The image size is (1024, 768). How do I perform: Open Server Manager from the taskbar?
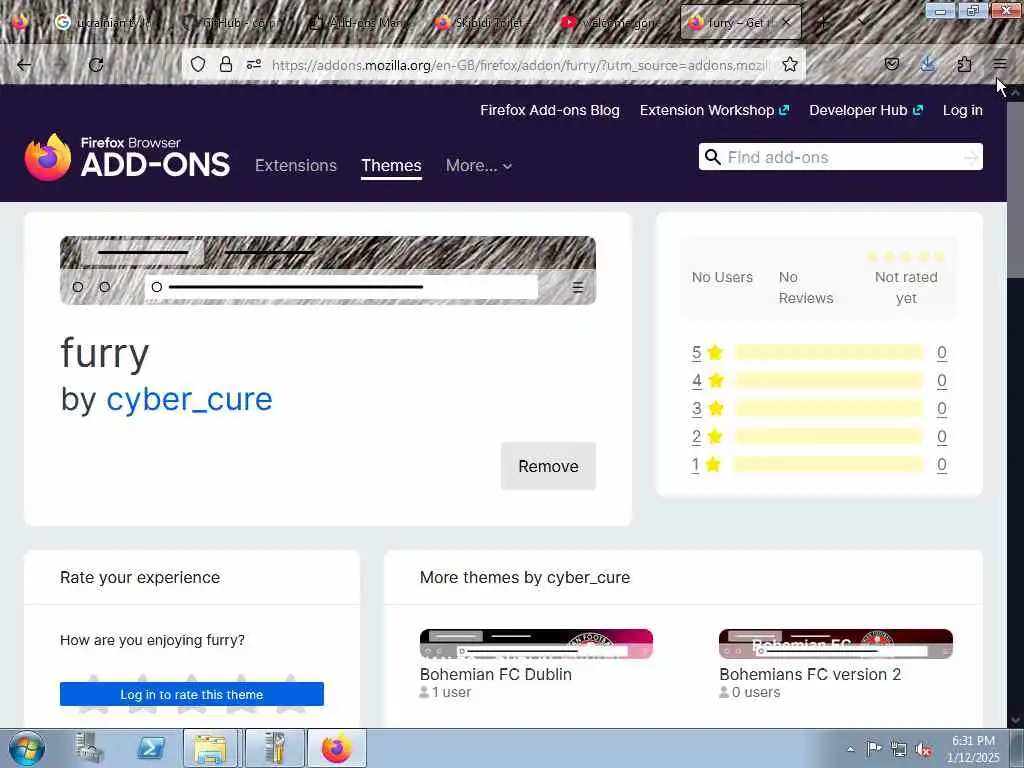(89, 748)
